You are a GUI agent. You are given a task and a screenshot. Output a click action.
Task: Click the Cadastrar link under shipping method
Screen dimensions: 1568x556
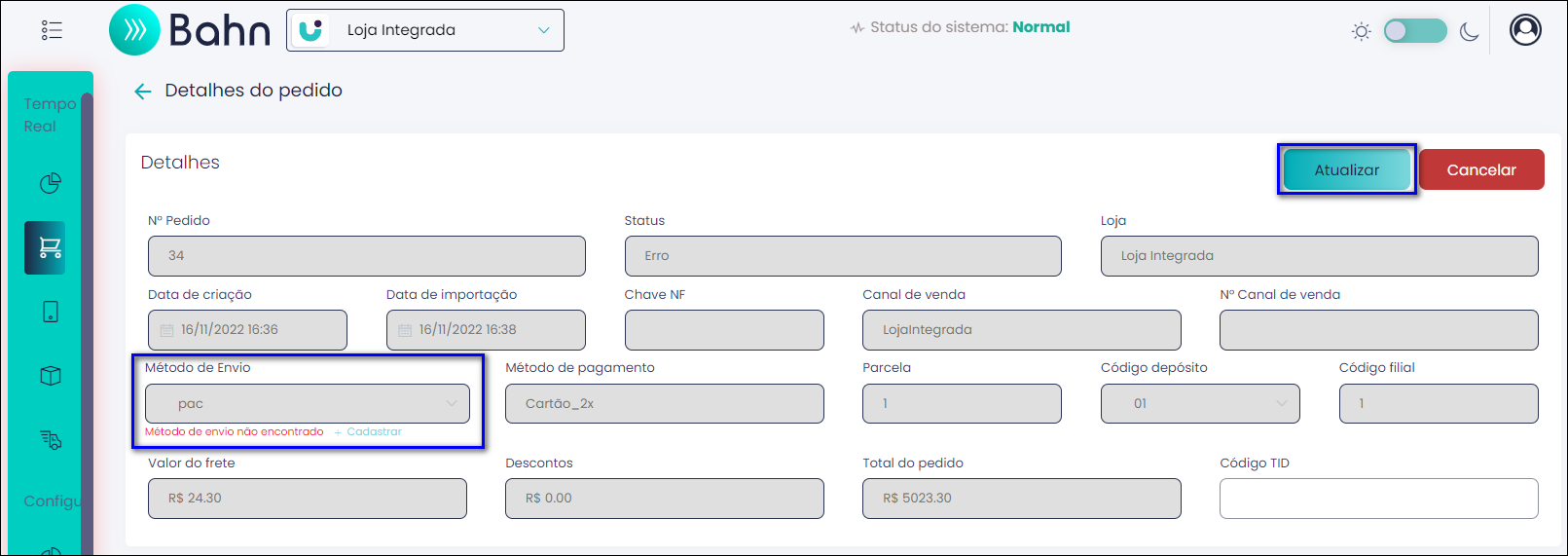[374, 431]
